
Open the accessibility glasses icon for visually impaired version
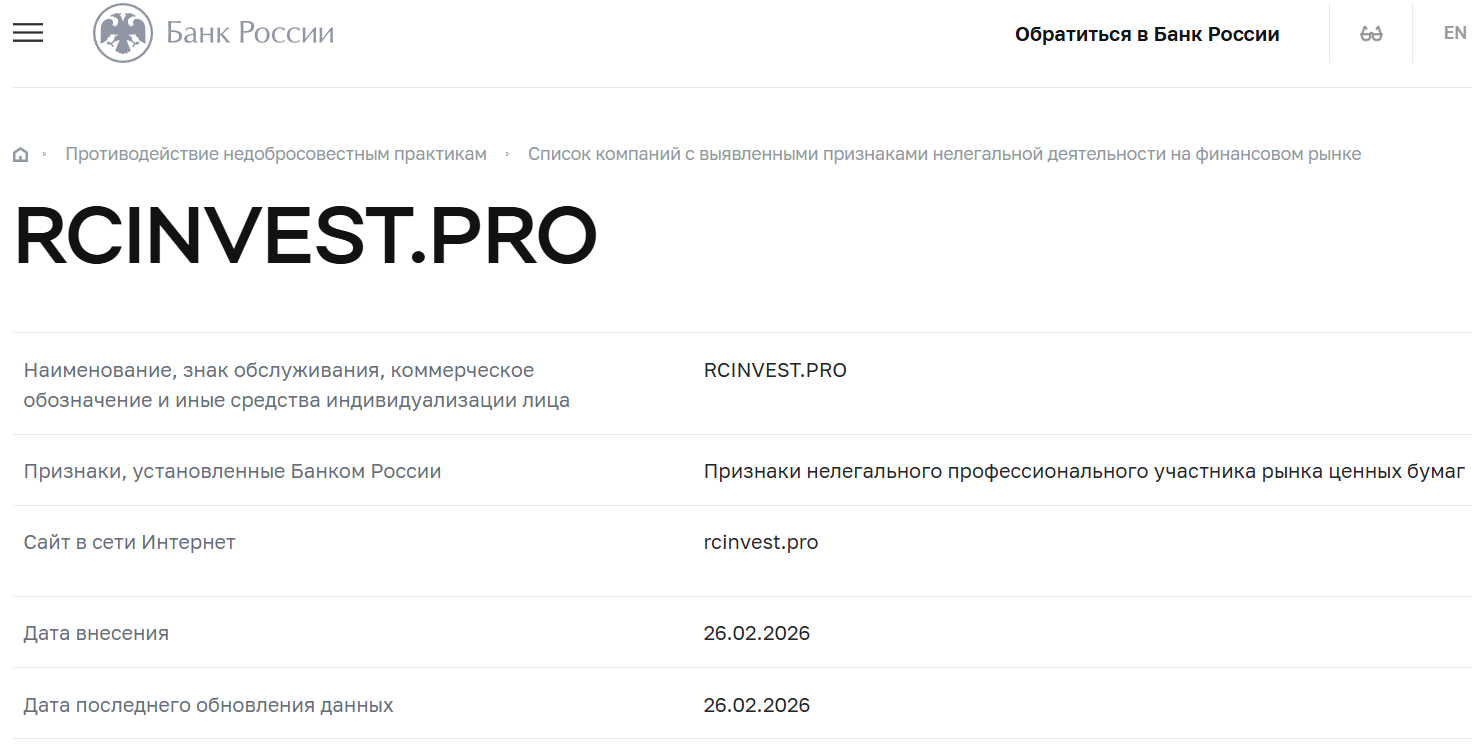click(1370, 32)
